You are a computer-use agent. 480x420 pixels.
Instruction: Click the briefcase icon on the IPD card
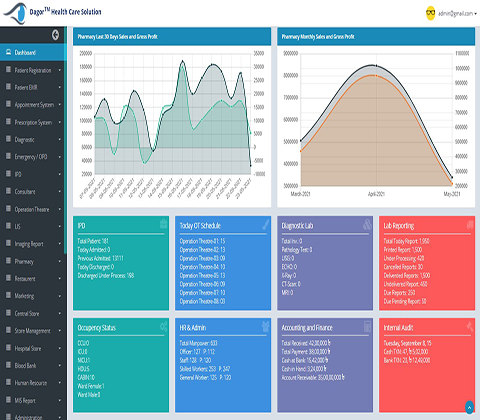click(163, 224)
